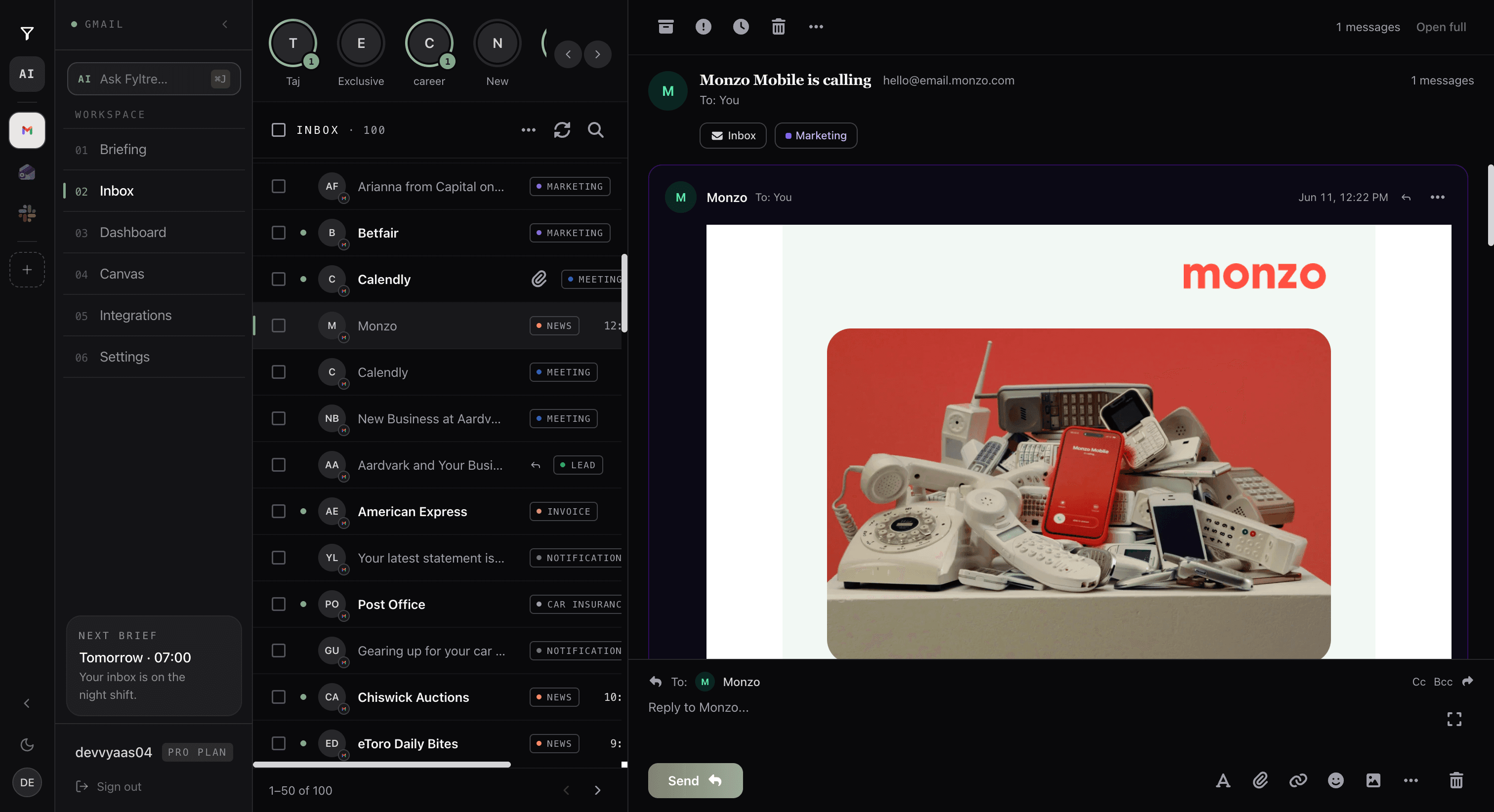Click the Inbox label chip on email
The width and height of the screenshot is (1494, 812).
coord(733,135)
